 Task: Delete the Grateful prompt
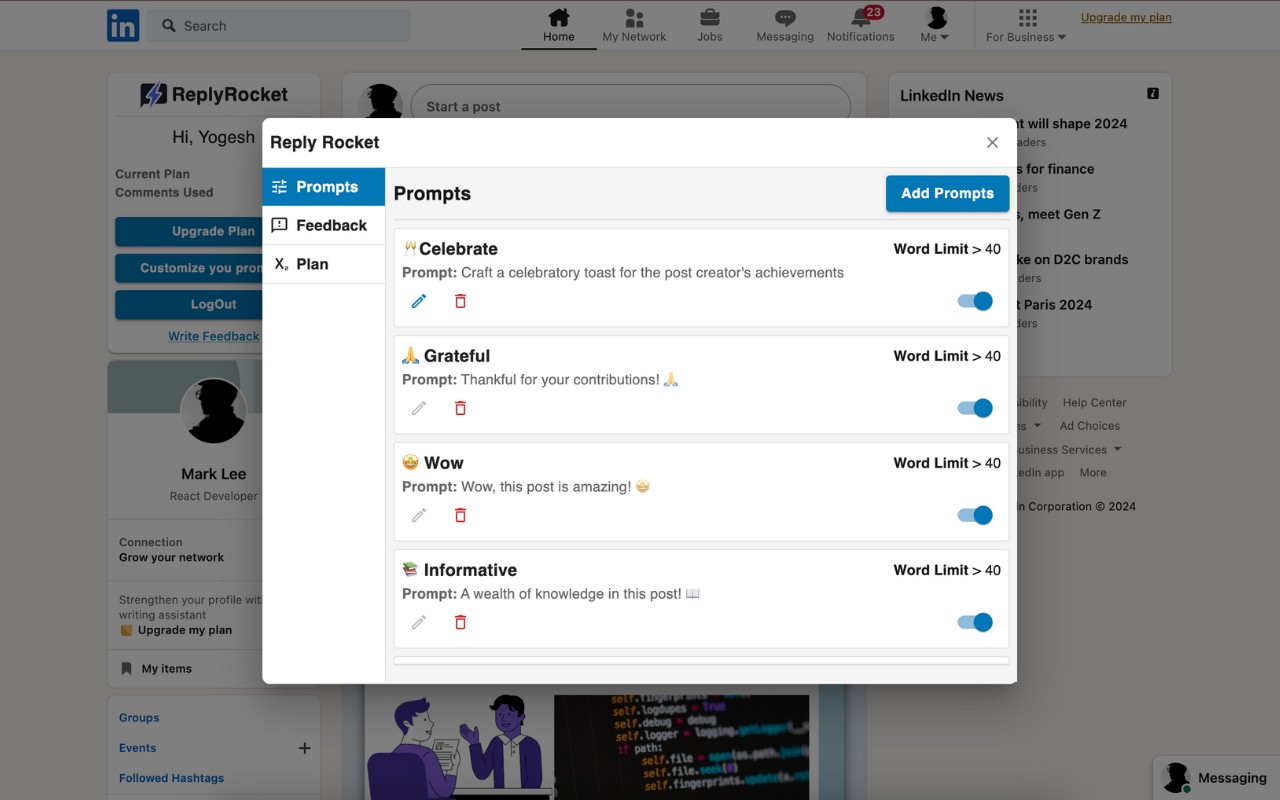pyautogui.click(x=460, y=408)
